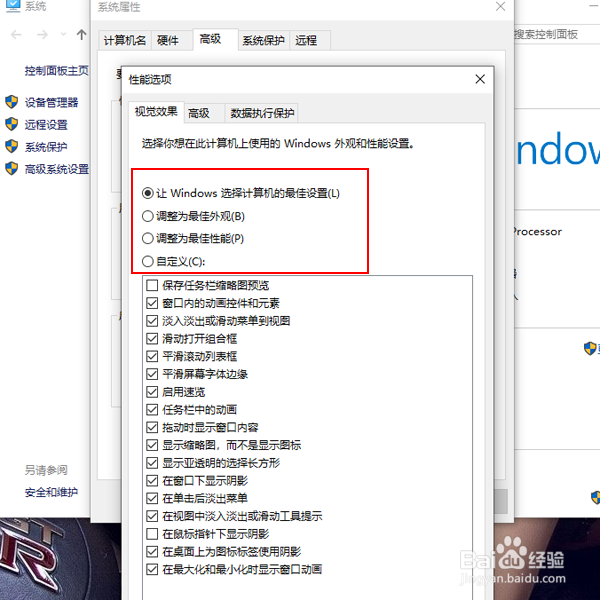Open 系统保护 tab in 系统属性
The height and width of the screenshot is (600, 600).
click(263, 40)
